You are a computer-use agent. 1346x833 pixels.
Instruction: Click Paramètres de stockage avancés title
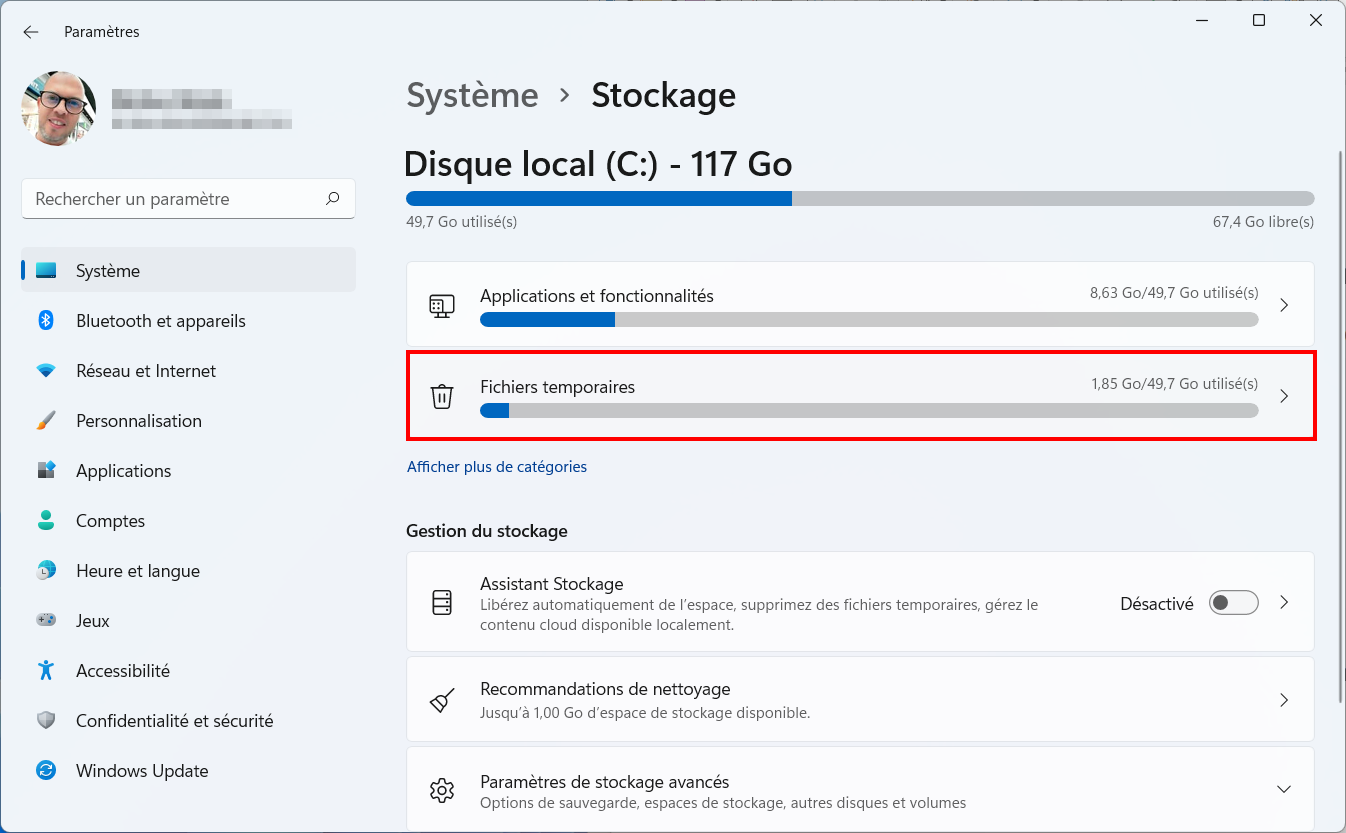click(x=605, y=782)
